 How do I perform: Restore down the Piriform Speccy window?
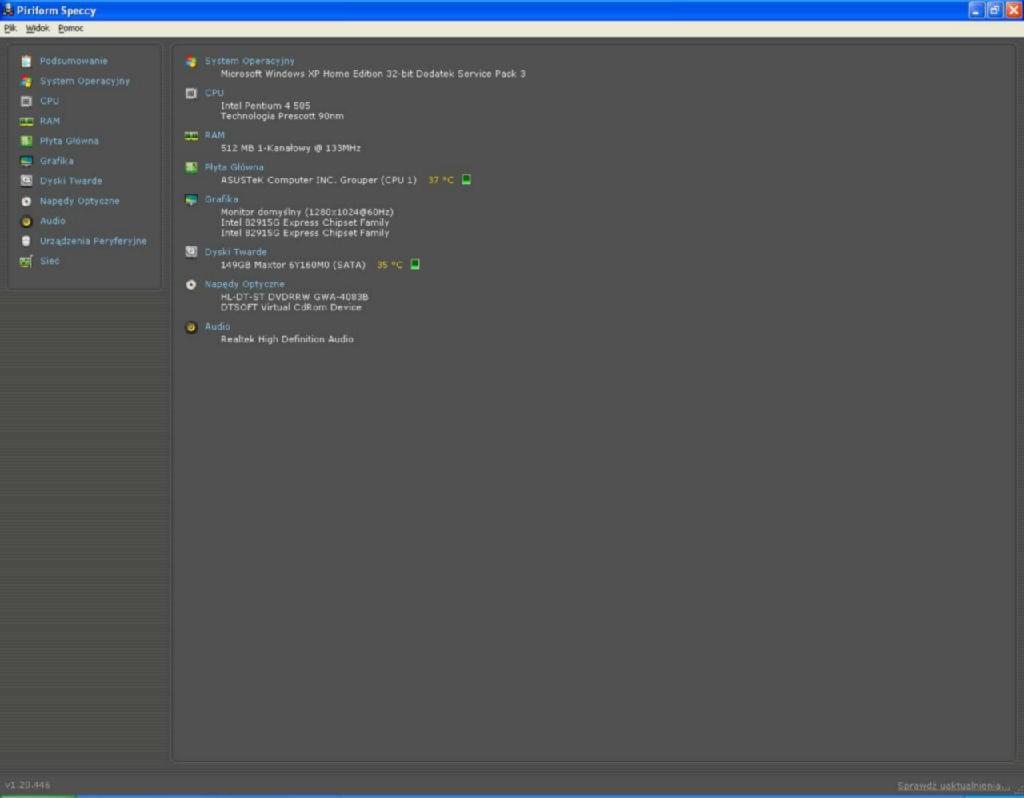click(x=995, y=10)
